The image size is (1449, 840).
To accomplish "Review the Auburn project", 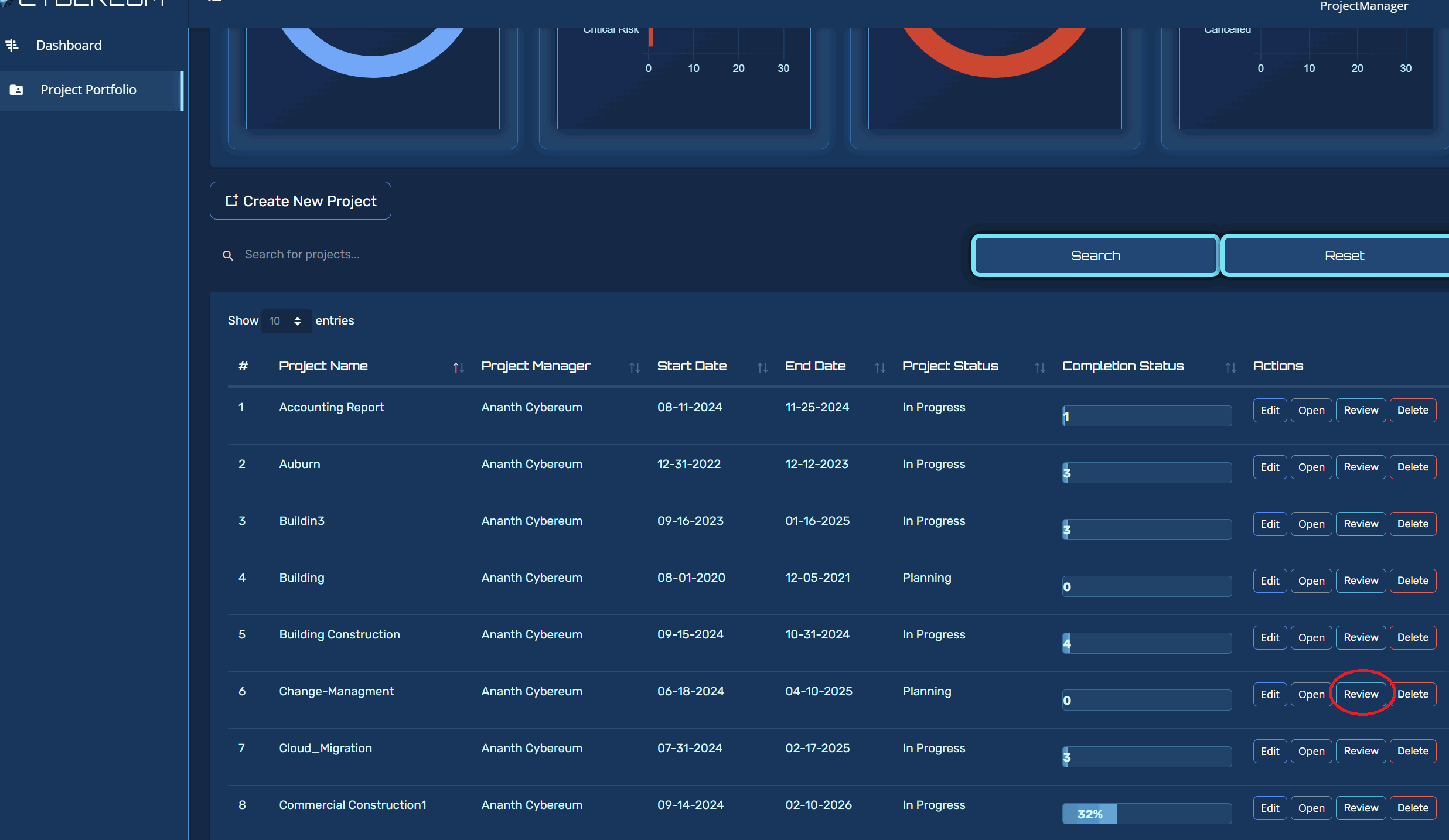I will (x=1361, y=467).
